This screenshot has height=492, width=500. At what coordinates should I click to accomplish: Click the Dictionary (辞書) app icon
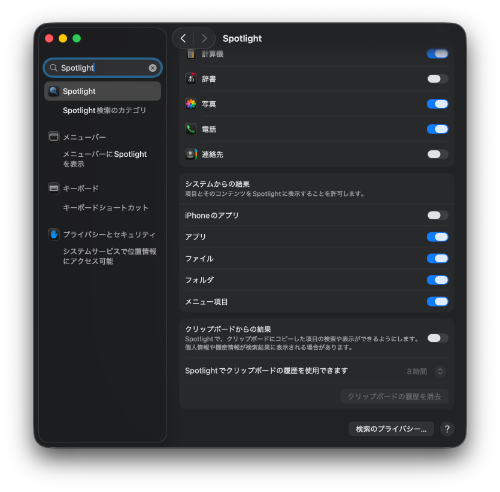[191, 79]
